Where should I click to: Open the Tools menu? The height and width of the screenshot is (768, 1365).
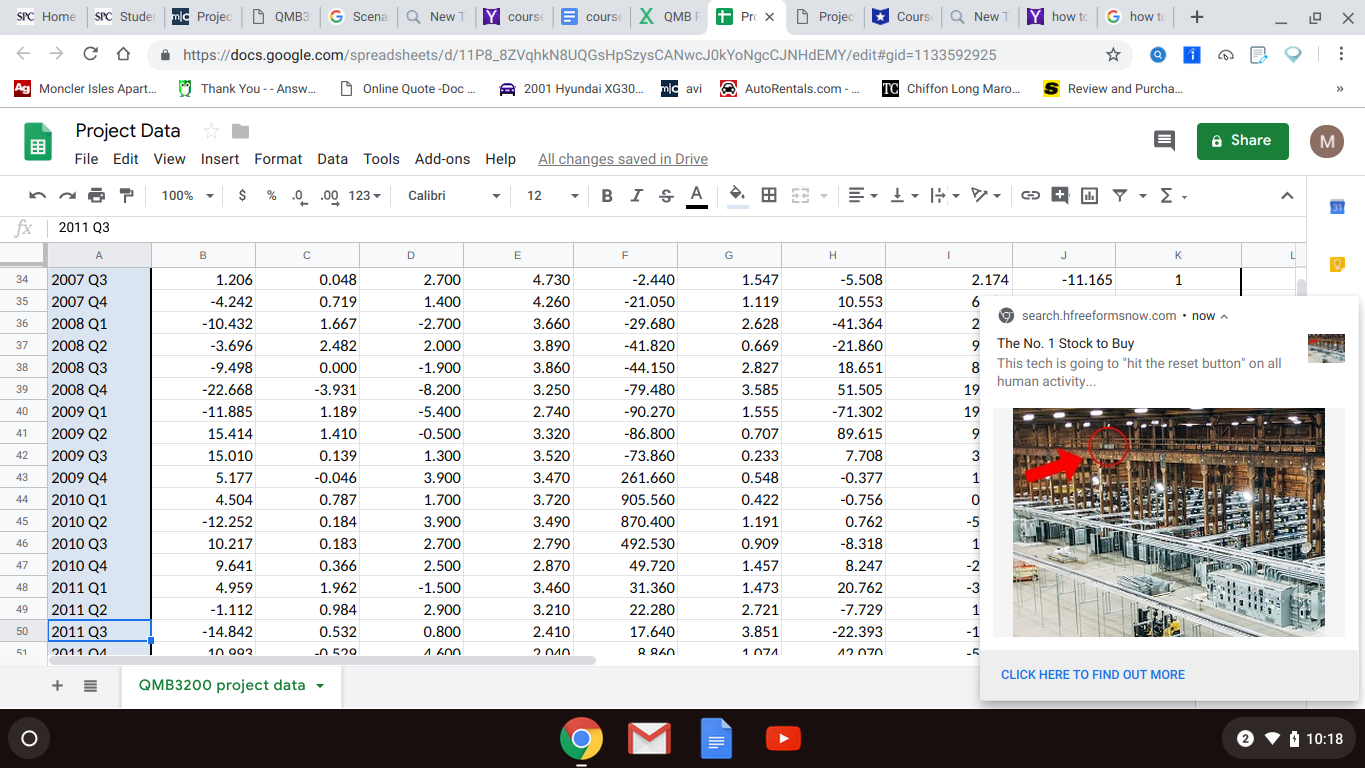(381, 159)
